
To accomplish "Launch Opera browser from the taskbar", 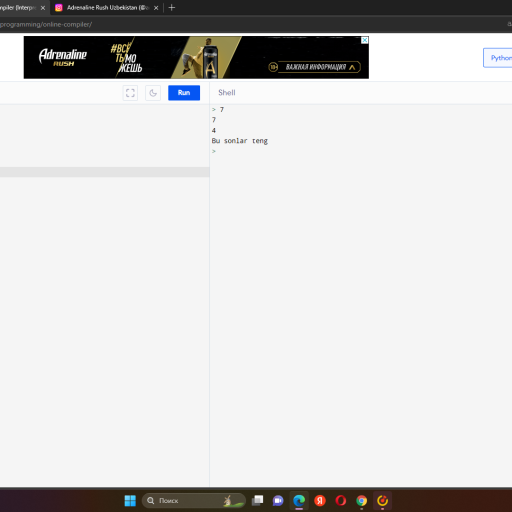I will coord(341,500).
